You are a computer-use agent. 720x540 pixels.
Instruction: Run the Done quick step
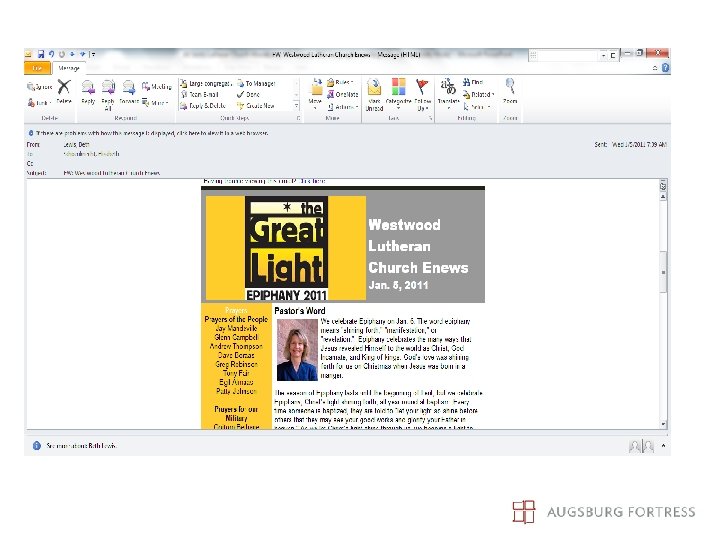248,95
